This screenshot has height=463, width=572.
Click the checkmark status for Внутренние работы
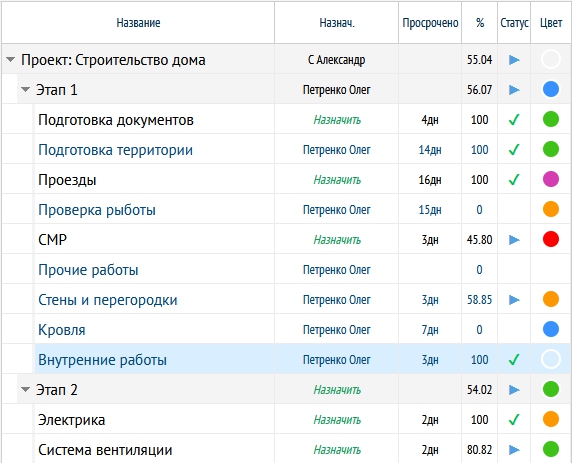tap(514, 360)
